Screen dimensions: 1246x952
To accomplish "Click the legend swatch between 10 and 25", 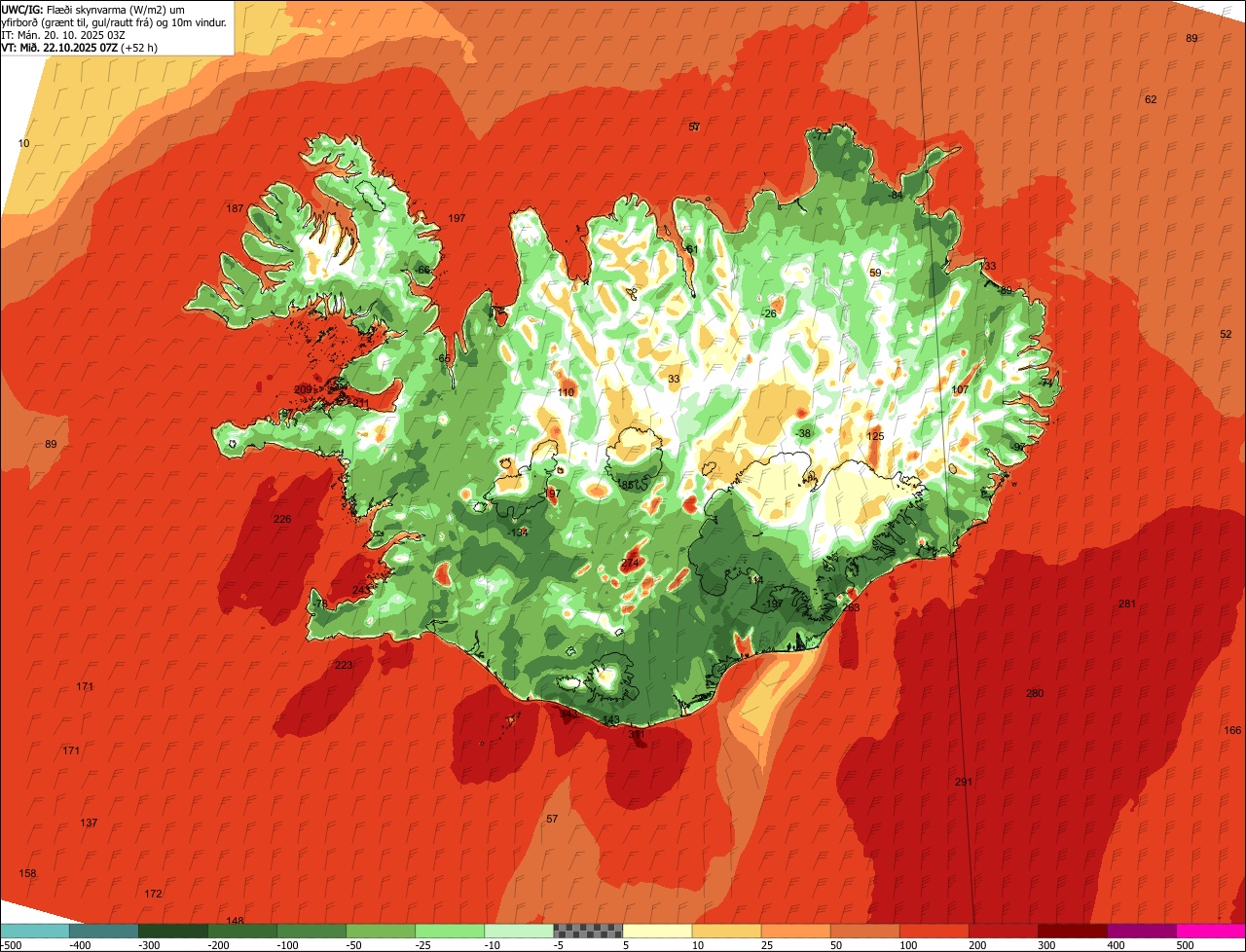I will click(726, 931).
